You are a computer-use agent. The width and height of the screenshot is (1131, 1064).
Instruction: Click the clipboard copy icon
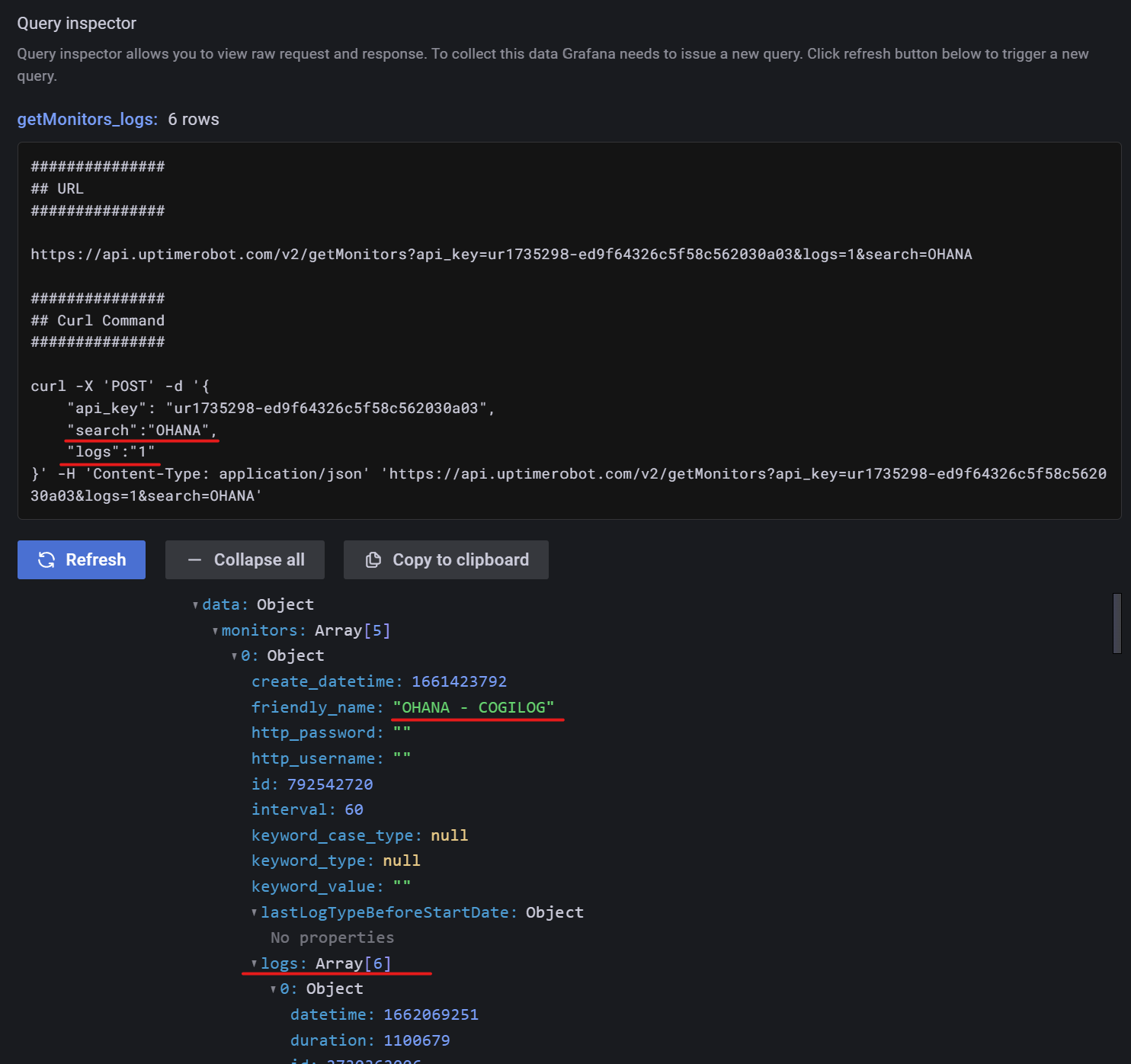coord(373,559)
